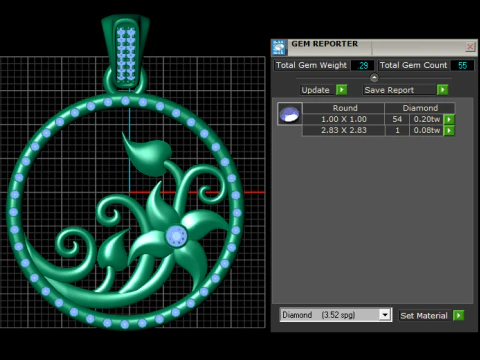Select the 1.00 X 1.00 size cell
This screenshot has width=480, height=360.
pyautogui.click(x=344, y=119)
